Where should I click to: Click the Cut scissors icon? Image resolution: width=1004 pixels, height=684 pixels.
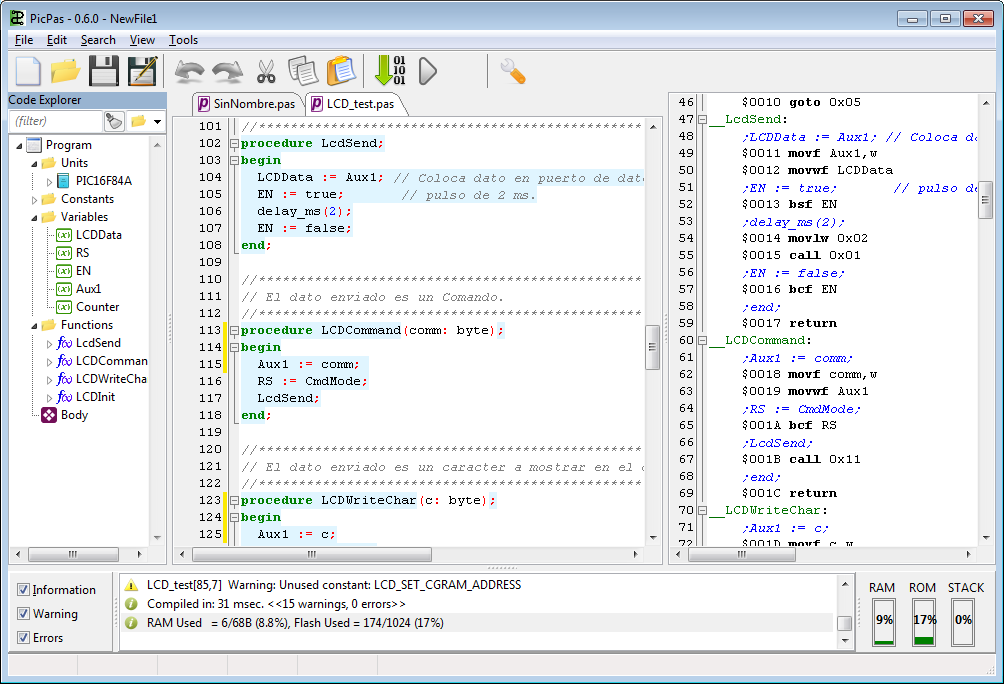(265, 71)
